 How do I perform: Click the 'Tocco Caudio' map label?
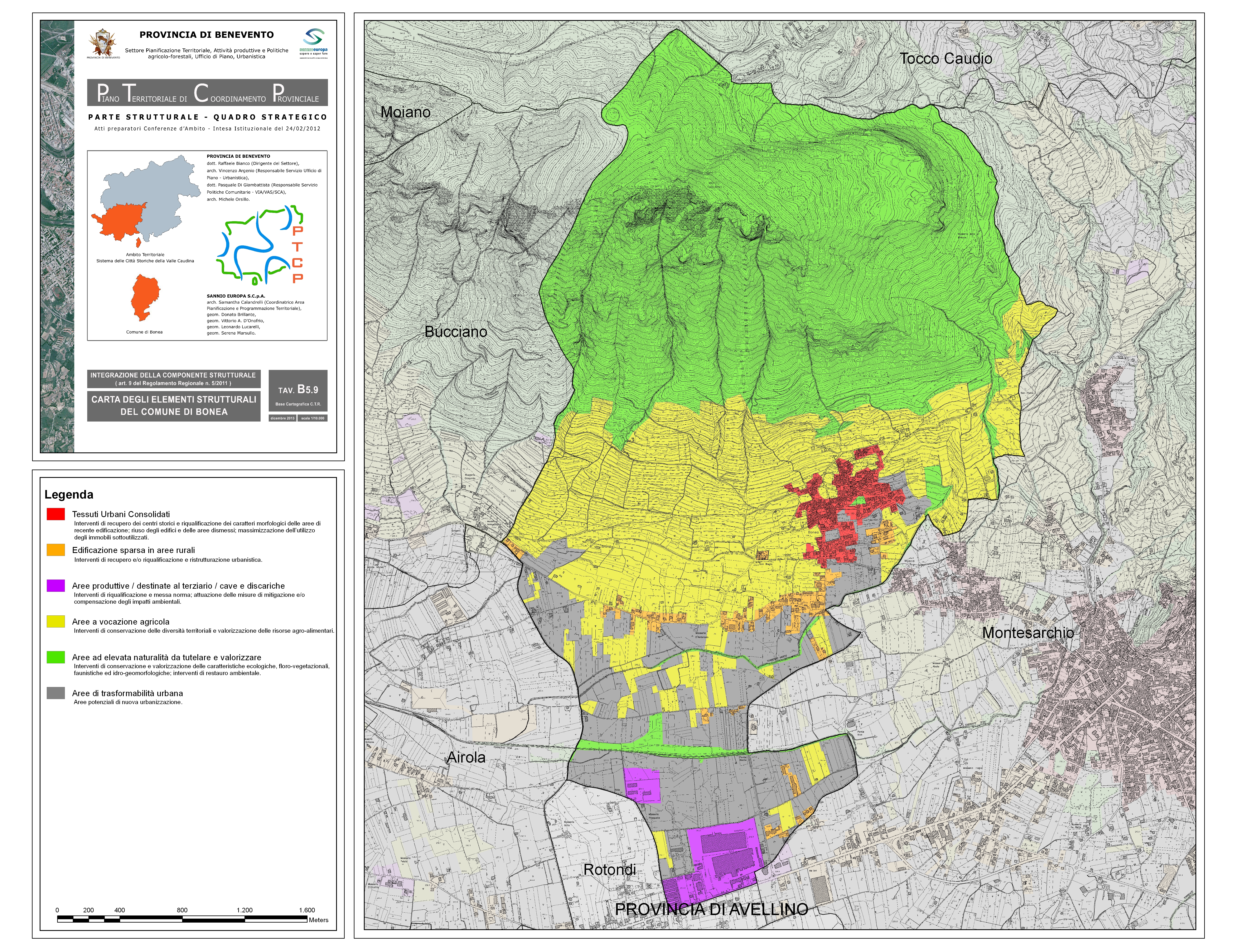[x=946, y=59]
